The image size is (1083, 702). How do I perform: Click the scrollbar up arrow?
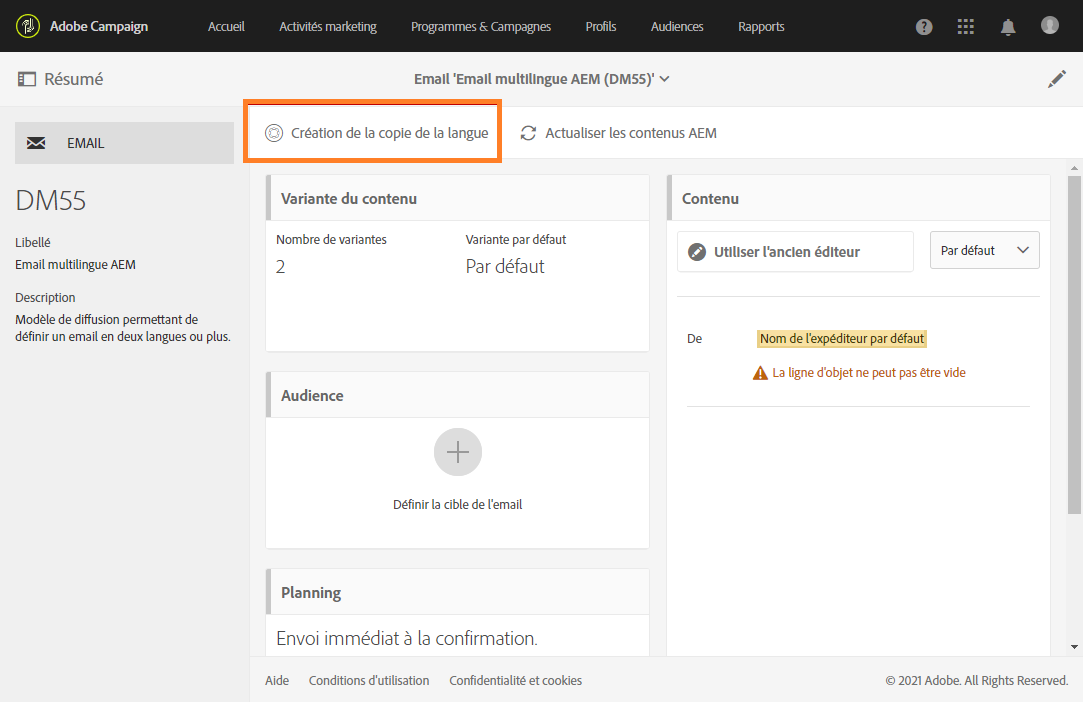click(x=1074, y=168)
